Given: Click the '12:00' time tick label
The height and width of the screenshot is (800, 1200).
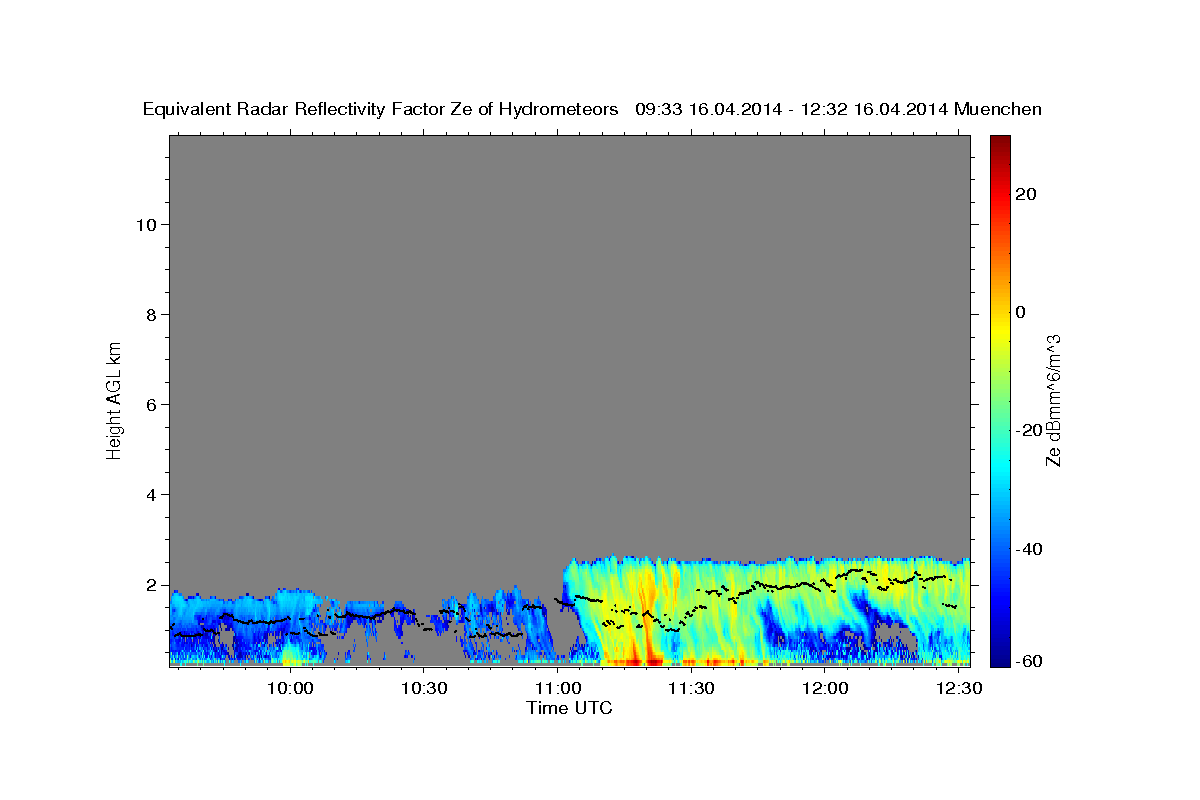Looking at the screenshot, I should (x=824, y=688).
